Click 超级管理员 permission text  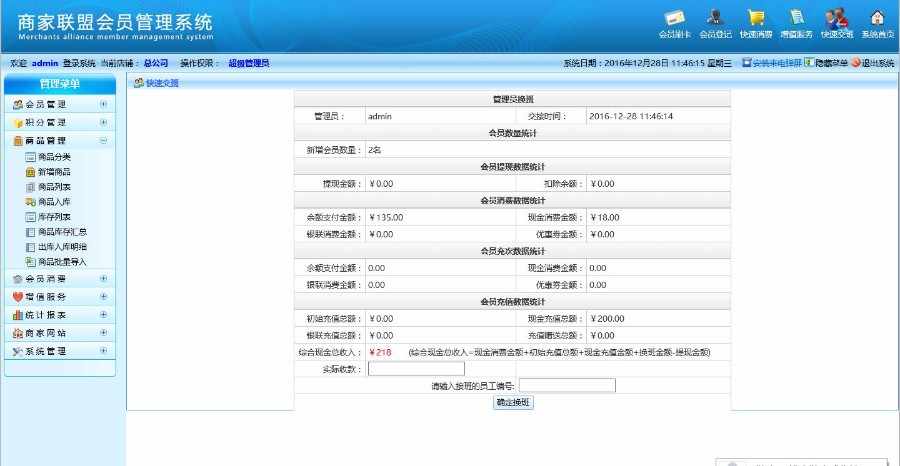coord(249,63)
